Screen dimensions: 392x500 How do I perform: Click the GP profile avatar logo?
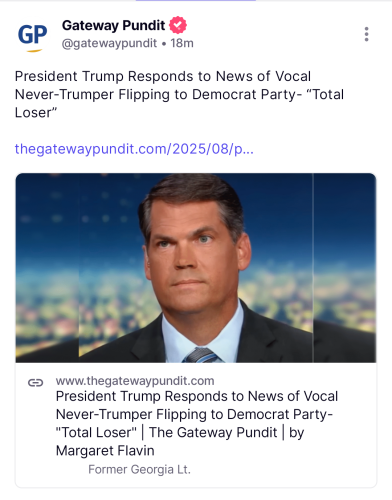coord(32,36)
